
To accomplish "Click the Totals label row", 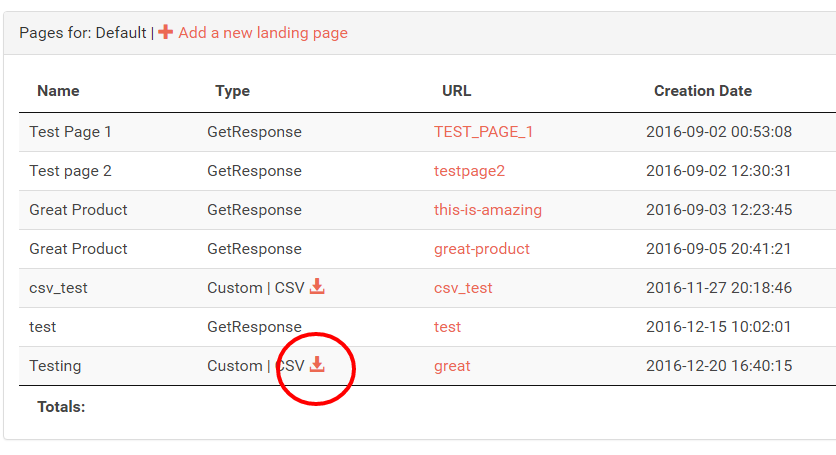I will click(x=61, y=407).
